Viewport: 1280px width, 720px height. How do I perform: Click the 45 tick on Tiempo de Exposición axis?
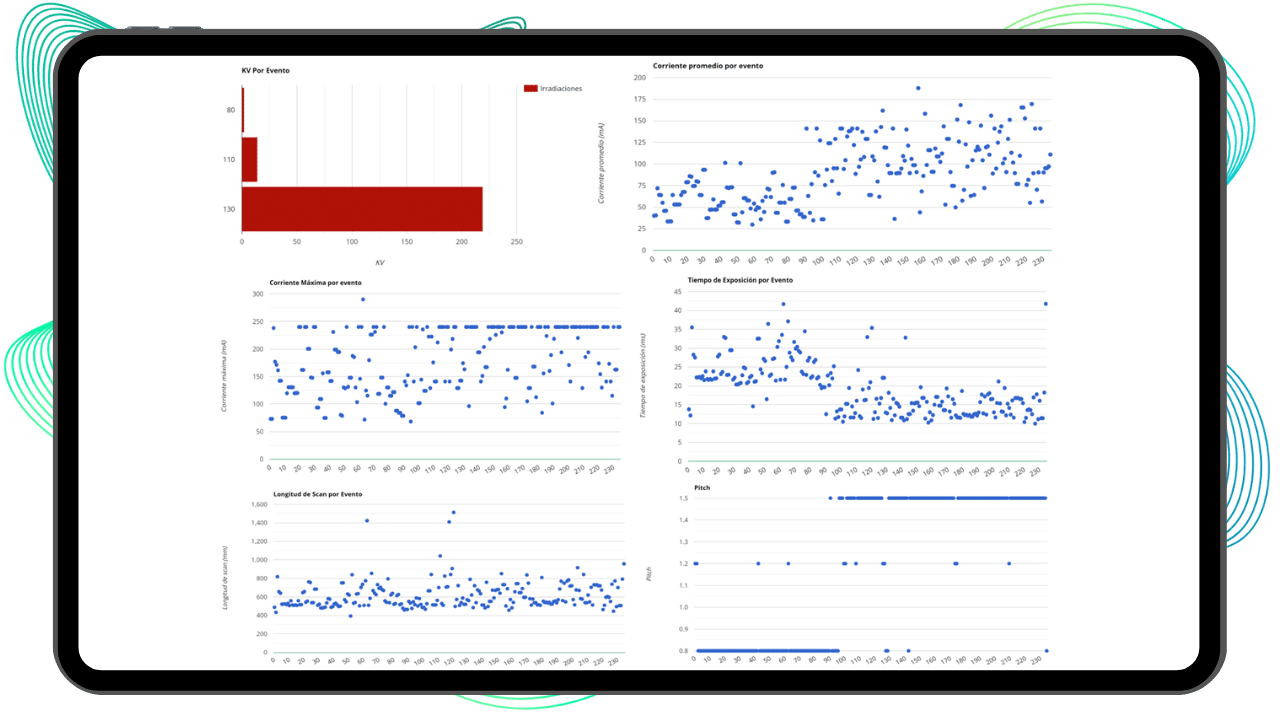tap(677, 292)
